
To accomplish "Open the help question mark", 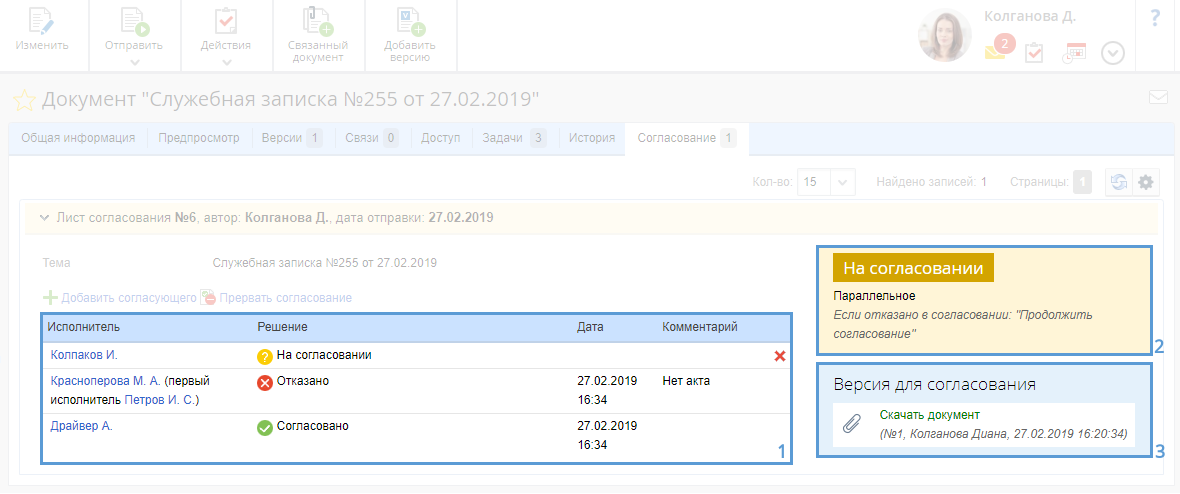I will pos(1155,19).
